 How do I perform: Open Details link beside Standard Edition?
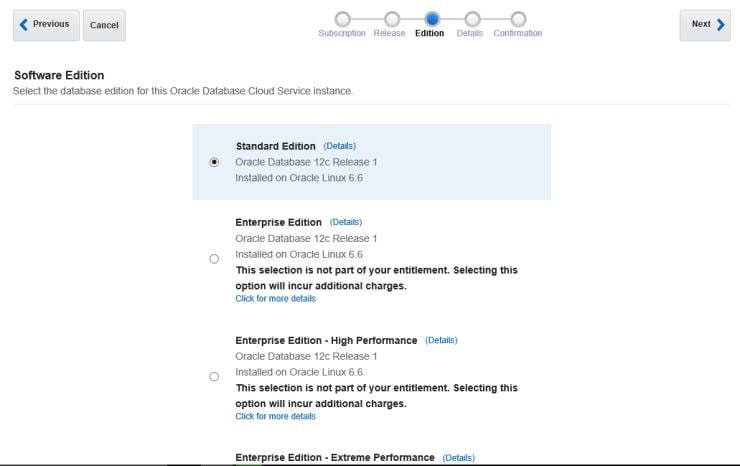(339, 146)
